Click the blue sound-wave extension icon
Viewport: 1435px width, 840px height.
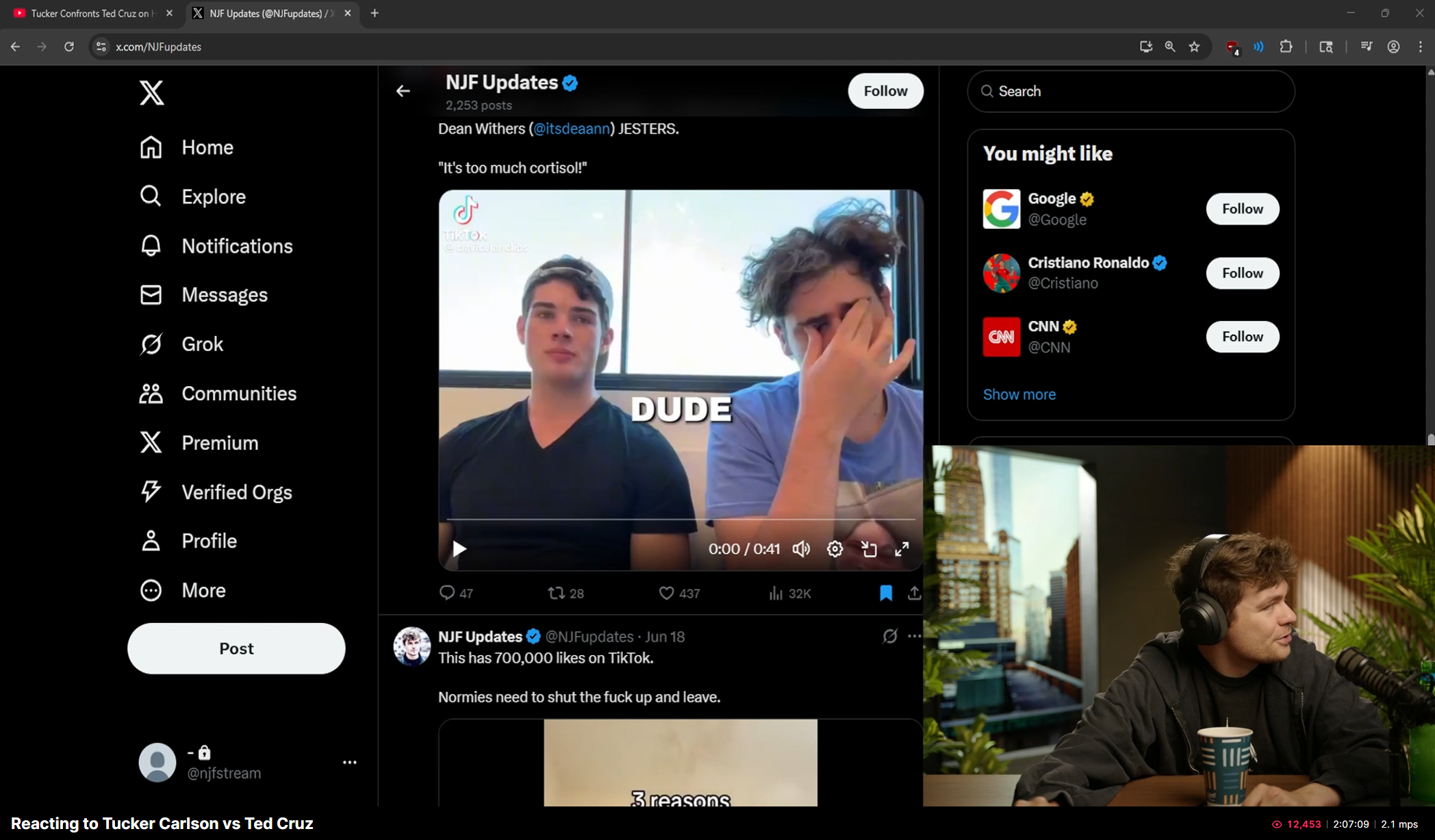[1259, 47]
